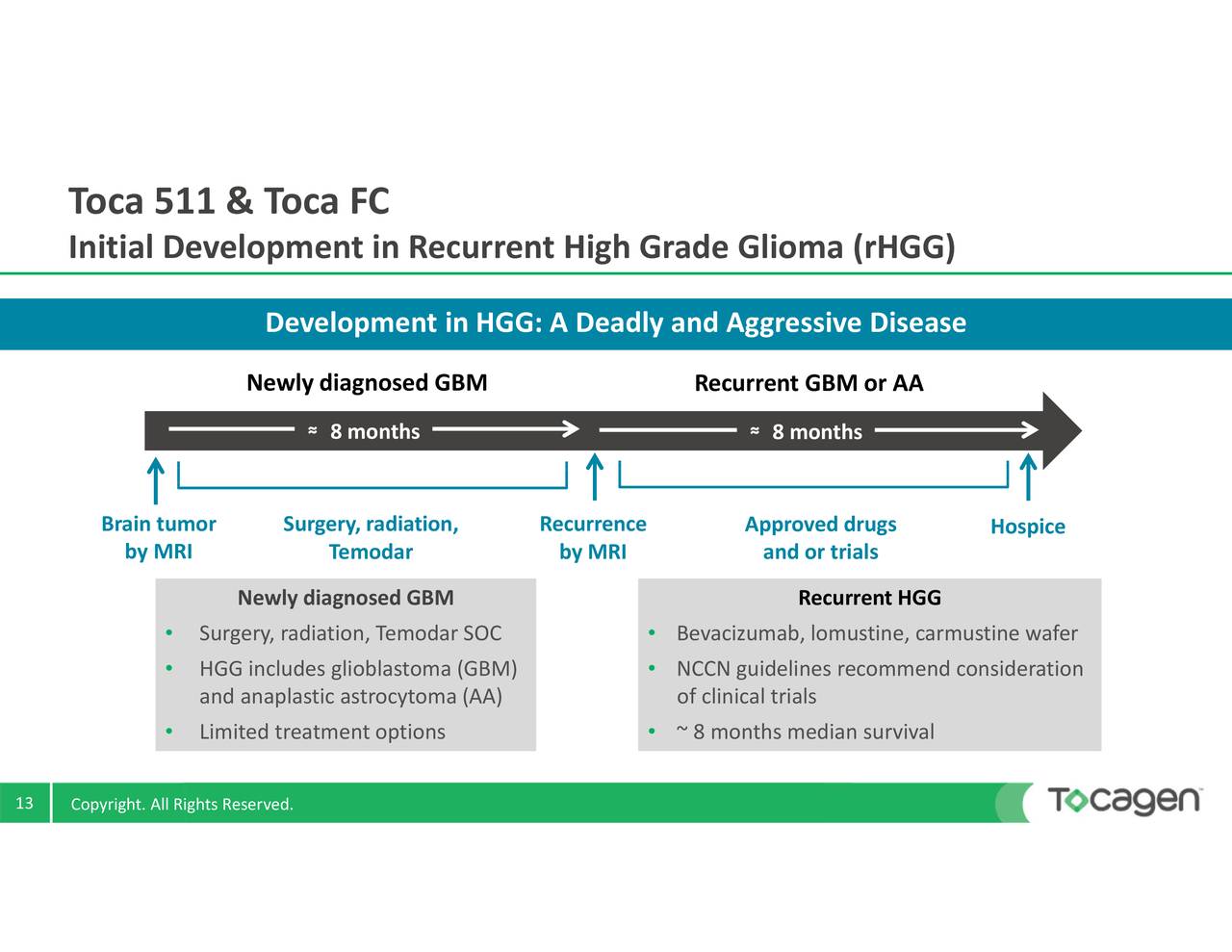
Task: Click the 'Newly diagnosed GBM' heading above the timeline
Action: (x=367, y=383)
